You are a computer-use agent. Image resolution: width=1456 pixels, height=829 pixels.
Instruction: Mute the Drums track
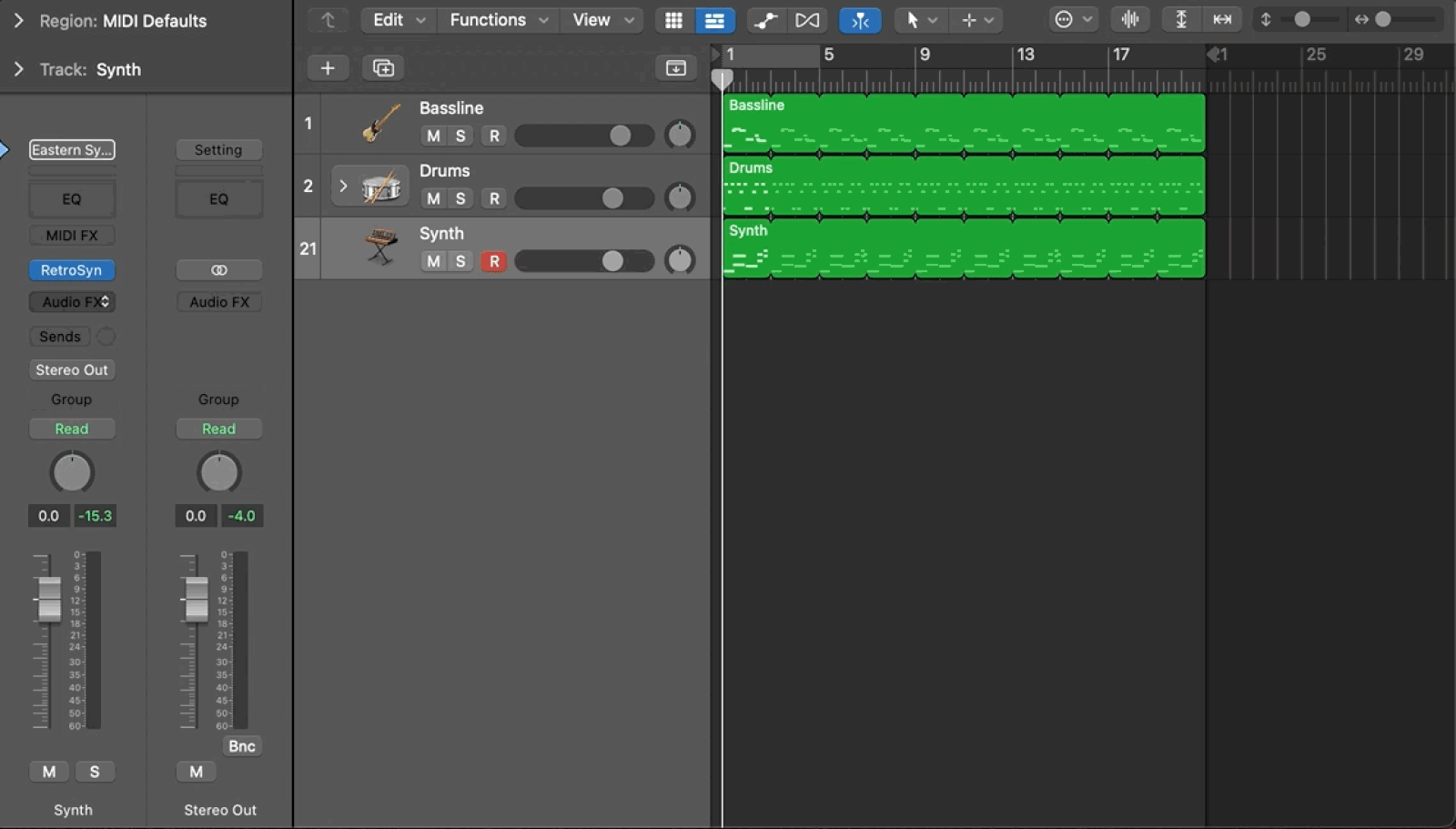(x=433, y=198)
